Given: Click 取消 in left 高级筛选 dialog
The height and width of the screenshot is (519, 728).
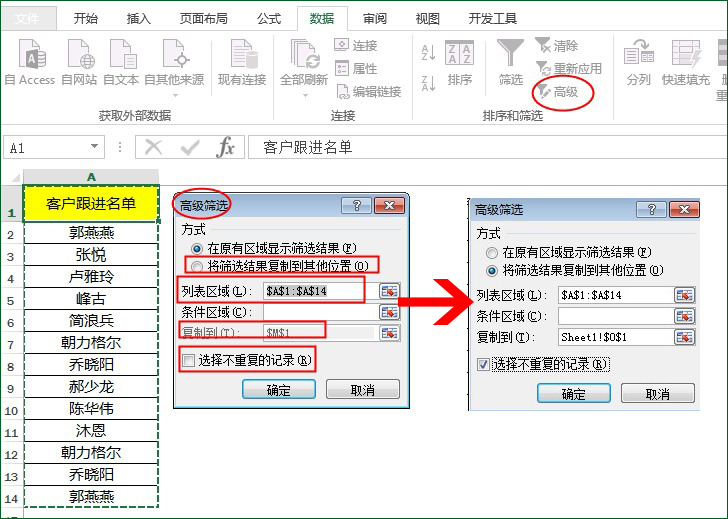Looking at the screenshot, I should [x=363, y=389].
